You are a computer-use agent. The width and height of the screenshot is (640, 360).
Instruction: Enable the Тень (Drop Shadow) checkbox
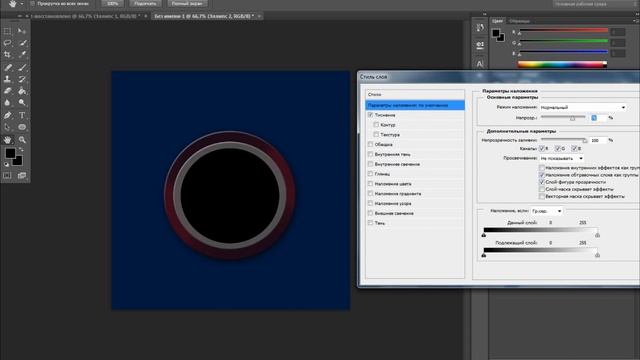pos(370,223)
